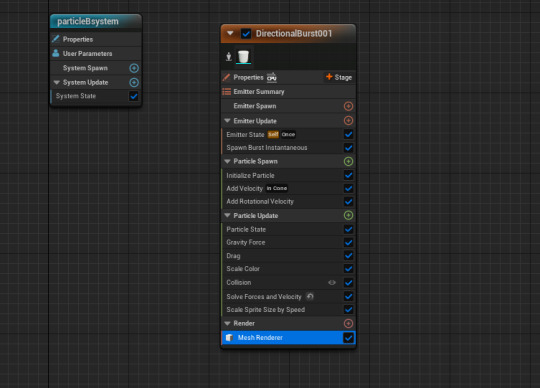540x388 pixels.
Task: Click the Self badge on Emitter State
Action: pyautogui.click(x=273, y=134)
